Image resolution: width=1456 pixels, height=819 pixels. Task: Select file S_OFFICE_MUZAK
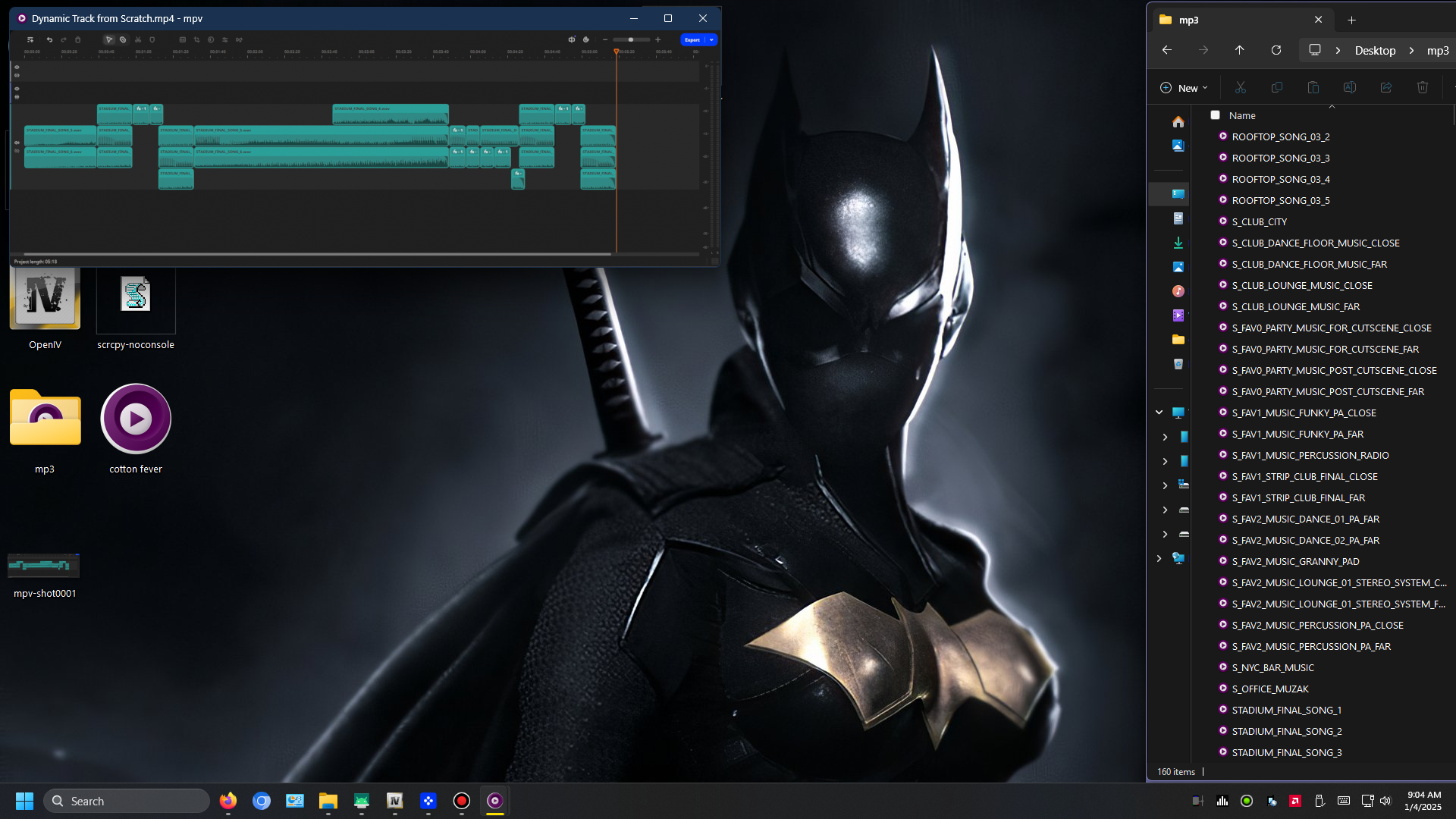pos(1270,689)
